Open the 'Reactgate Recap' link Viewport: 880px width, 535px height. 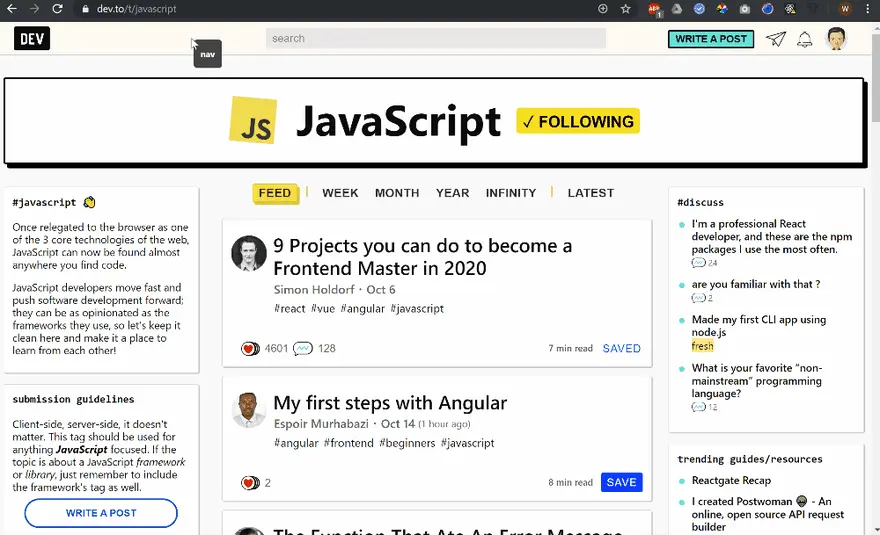731,481
